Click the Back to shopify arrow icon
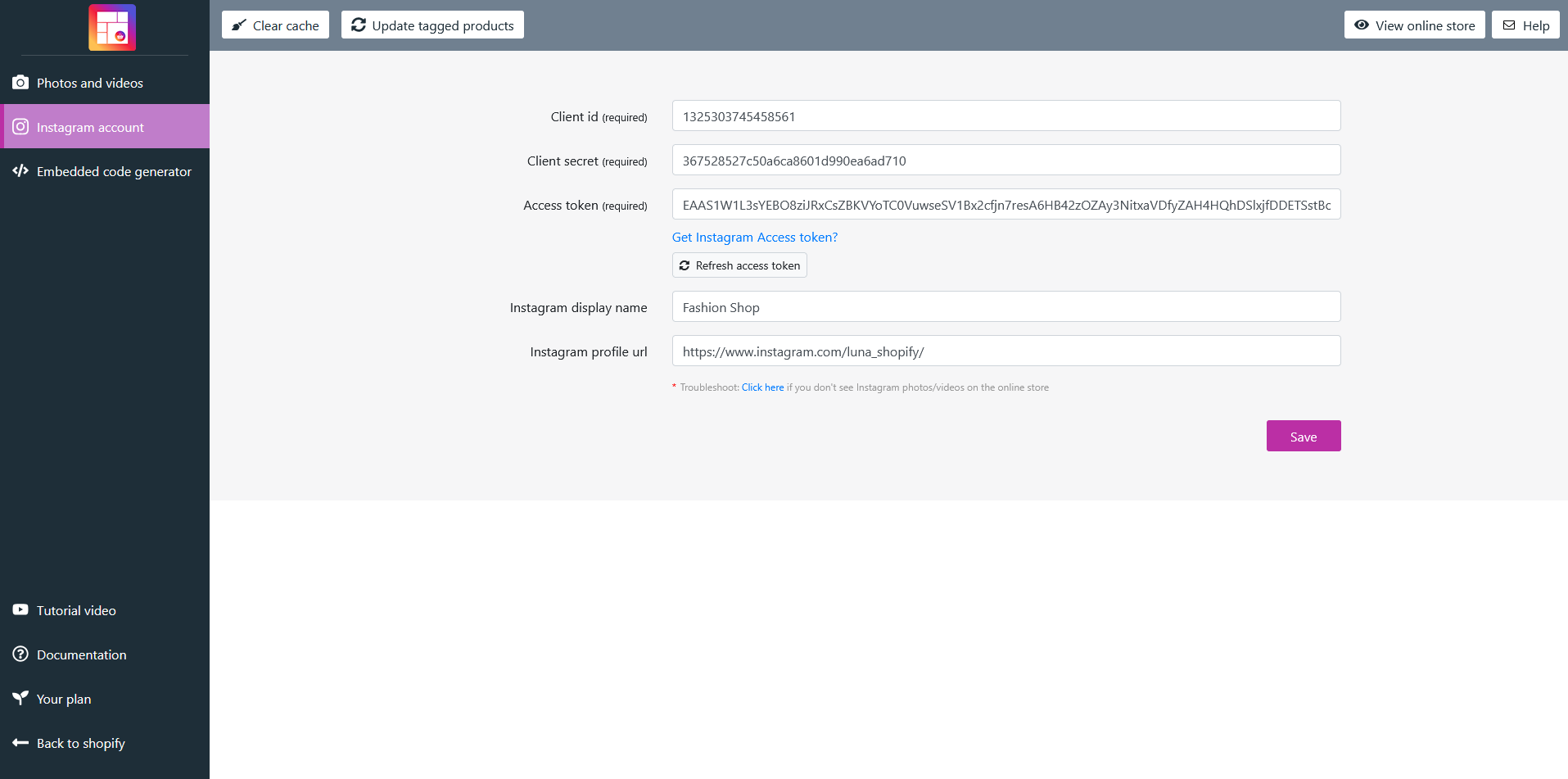The image size is (1568, 779). [20, 743]
